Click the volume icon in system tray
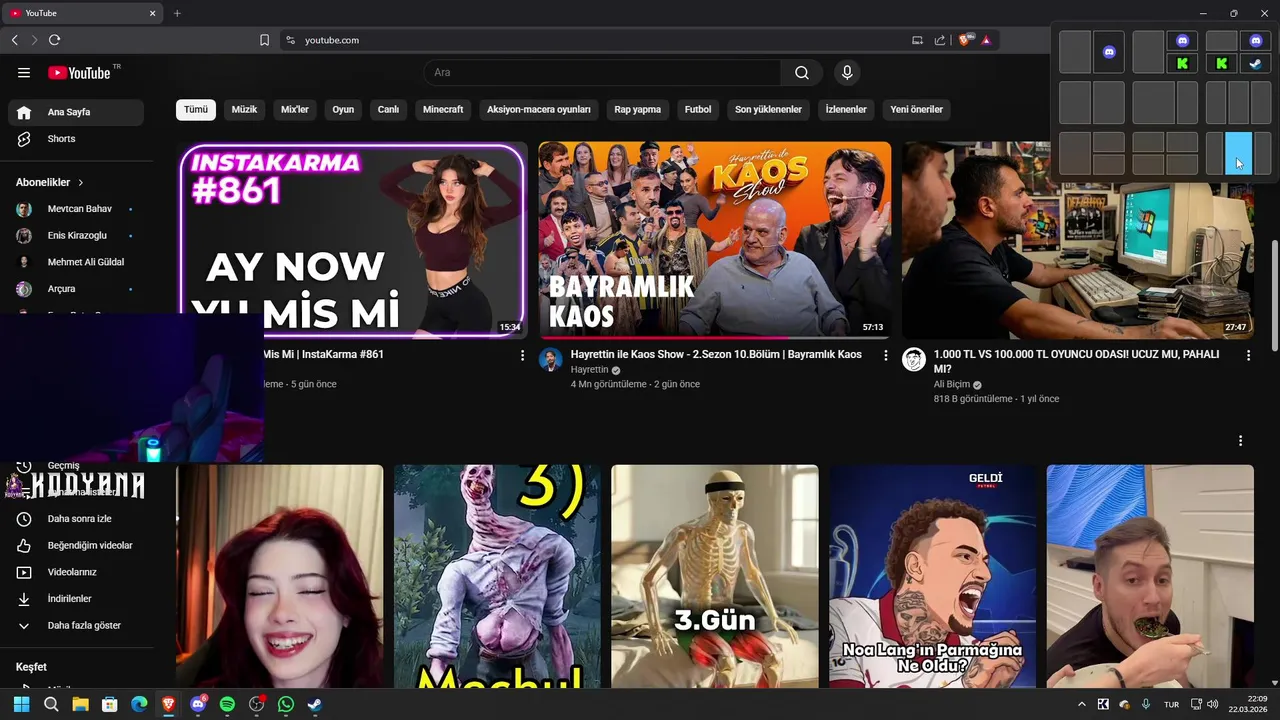This screenshot has height=720, width=1280. pos(1213,704)
